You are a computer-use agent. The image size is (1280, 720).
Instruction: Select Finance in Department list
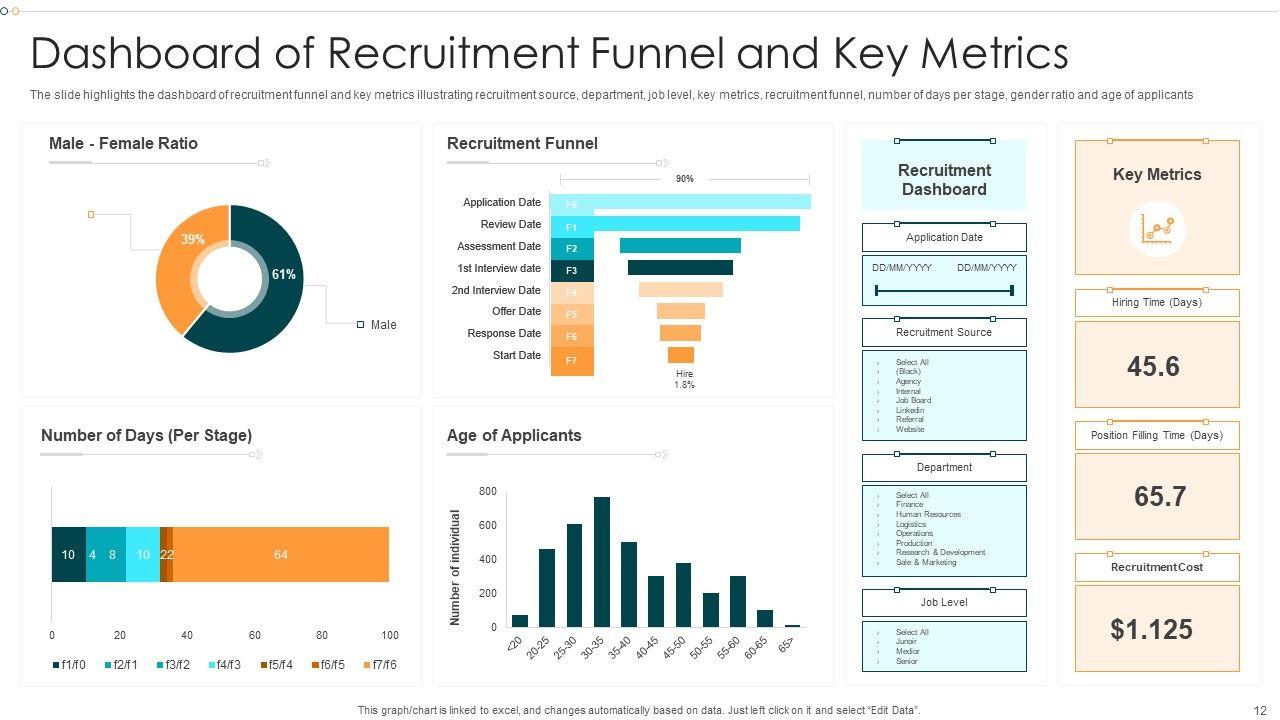(910, 505)
